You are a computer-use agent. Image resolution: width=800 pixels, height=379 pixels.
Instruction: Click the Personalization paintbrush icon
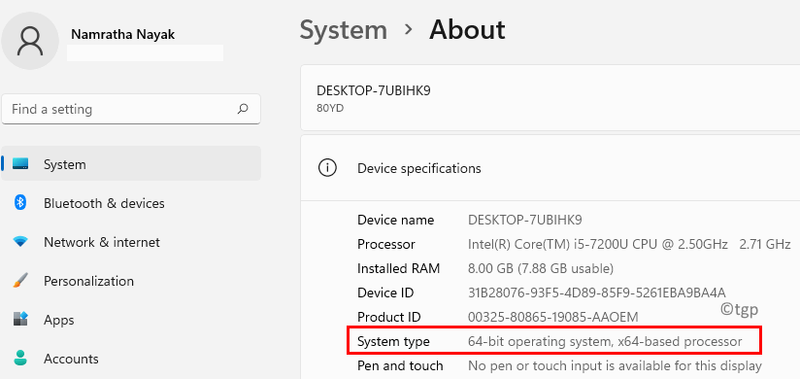[20, 281]
